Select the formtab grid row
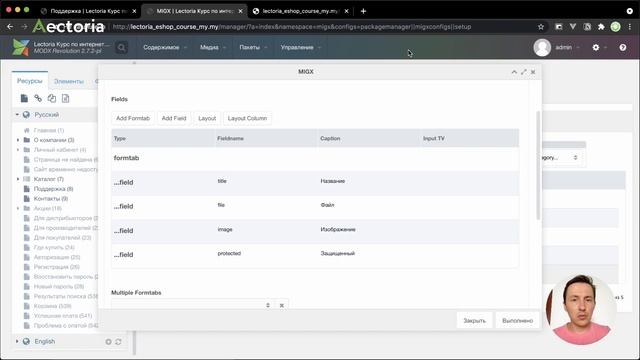The image size is (640, 360). tap(315, 158)
